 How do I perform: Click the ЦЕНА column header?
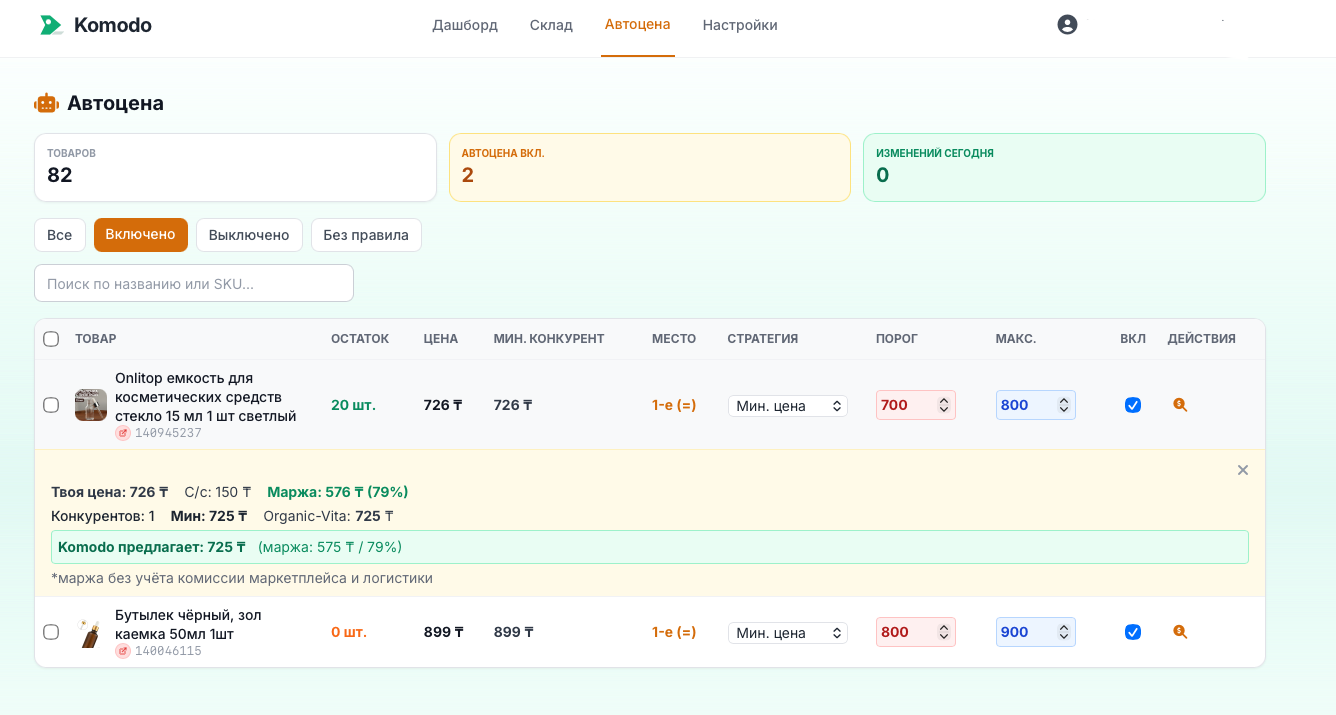pos(441,339)
